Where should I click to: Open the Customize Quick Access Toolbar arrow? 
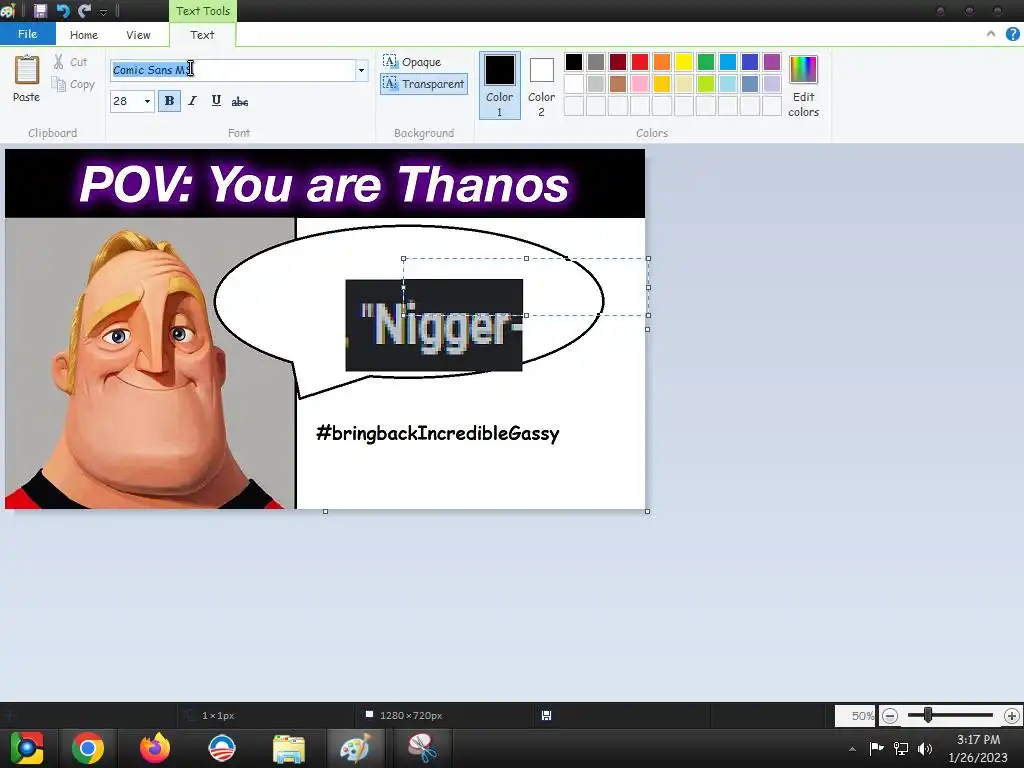tap(103, 12)
